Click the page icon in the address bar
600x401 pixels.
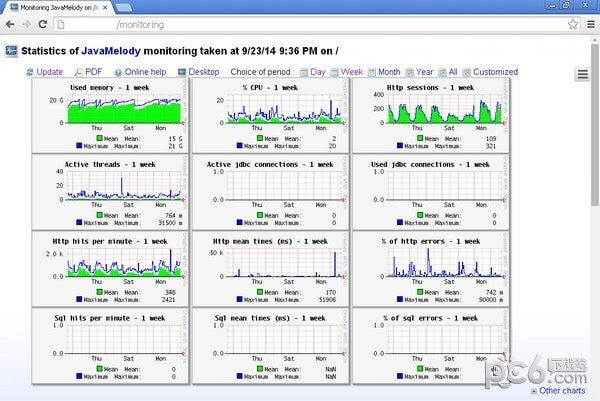[x=61, y=25]
